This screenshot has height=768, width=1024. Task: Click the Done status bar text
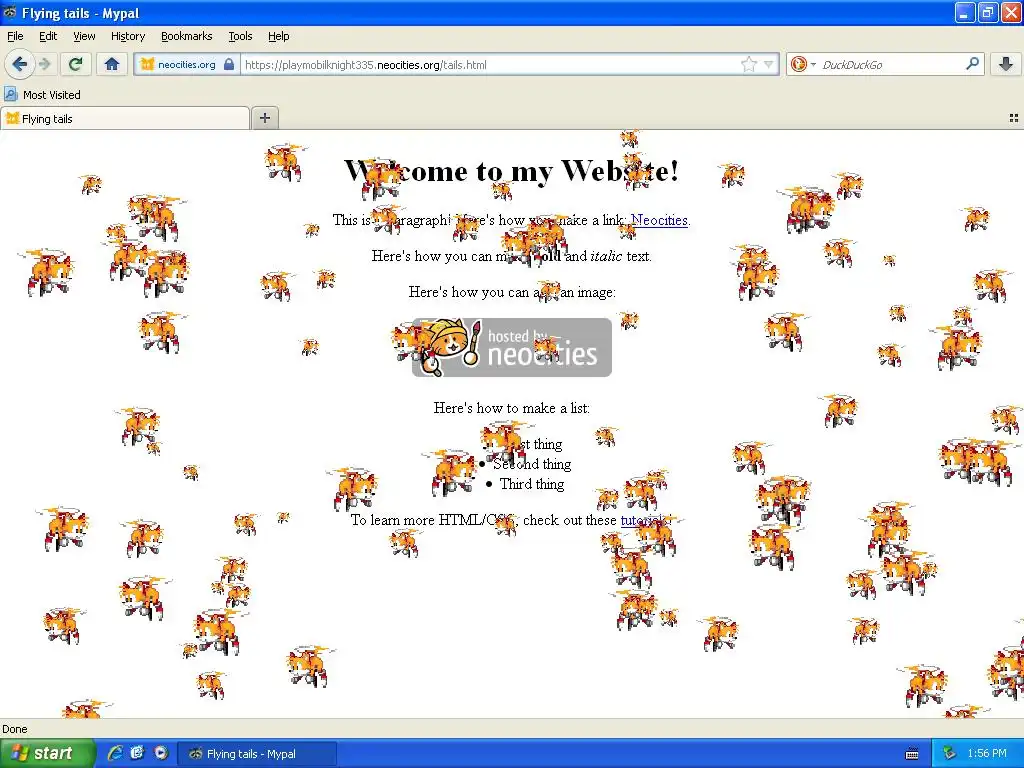click(x=14, y=729)
